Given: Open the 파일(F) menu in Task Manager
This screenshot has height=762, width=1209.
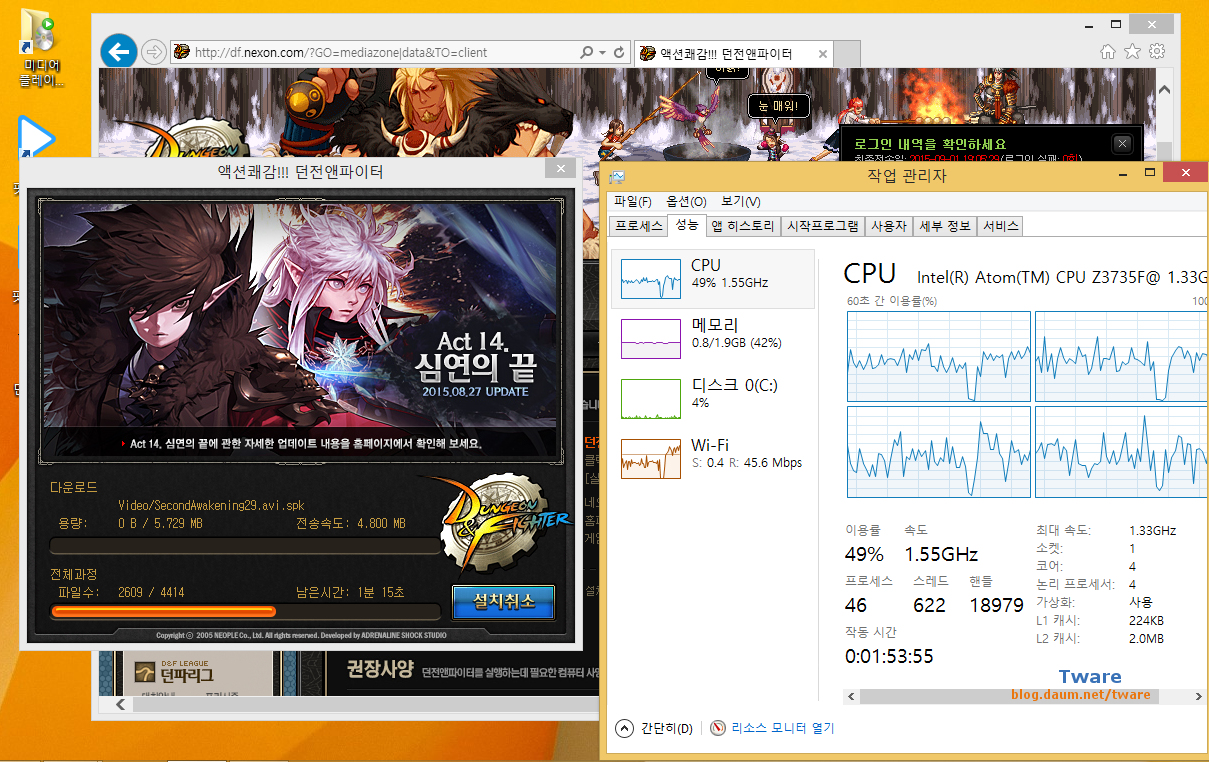Looking at the screenshot, I should (633, 202).
